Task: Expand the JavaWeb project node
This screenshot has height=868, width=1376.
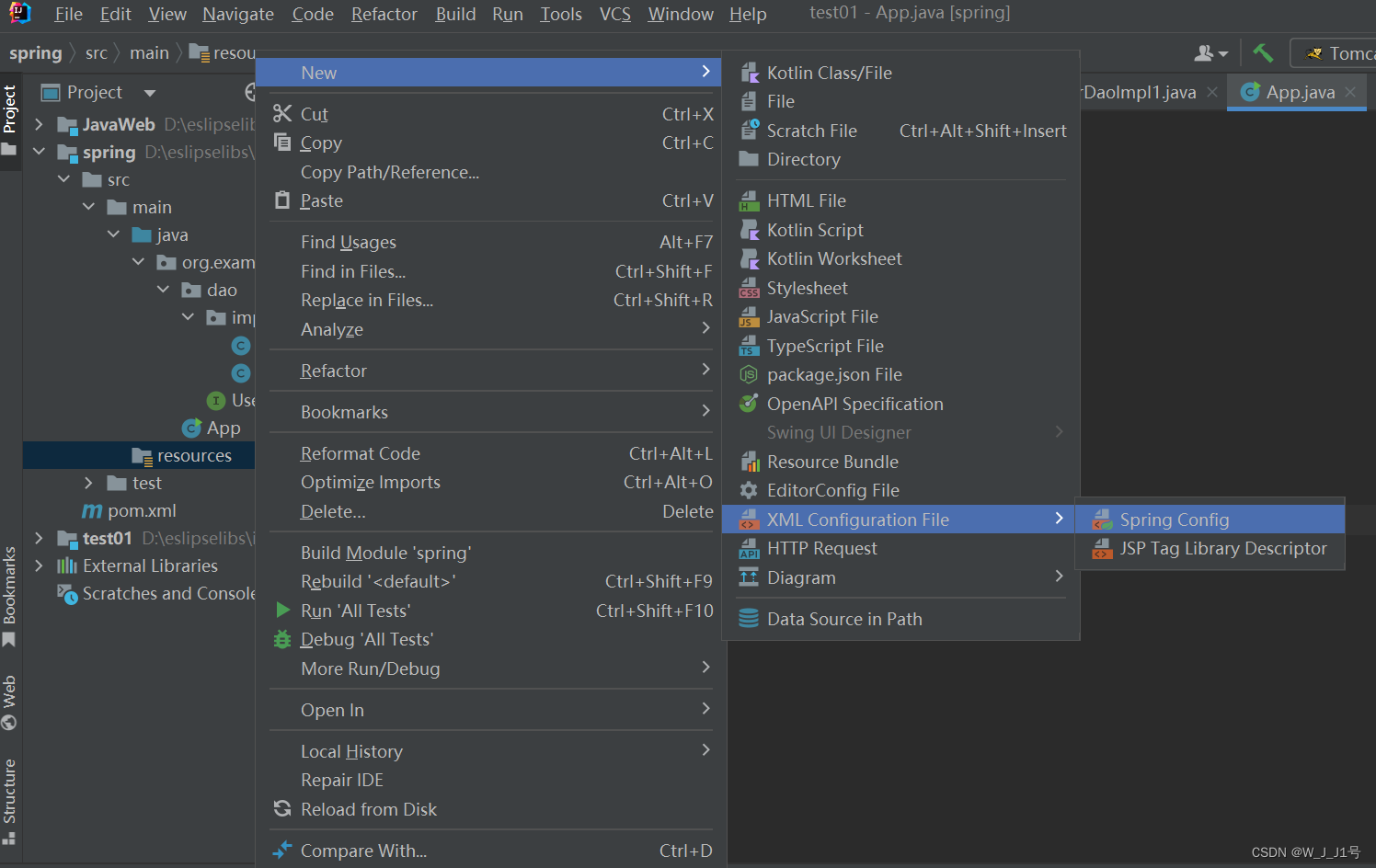Action: pyautogui.click(x=39, y=123)
